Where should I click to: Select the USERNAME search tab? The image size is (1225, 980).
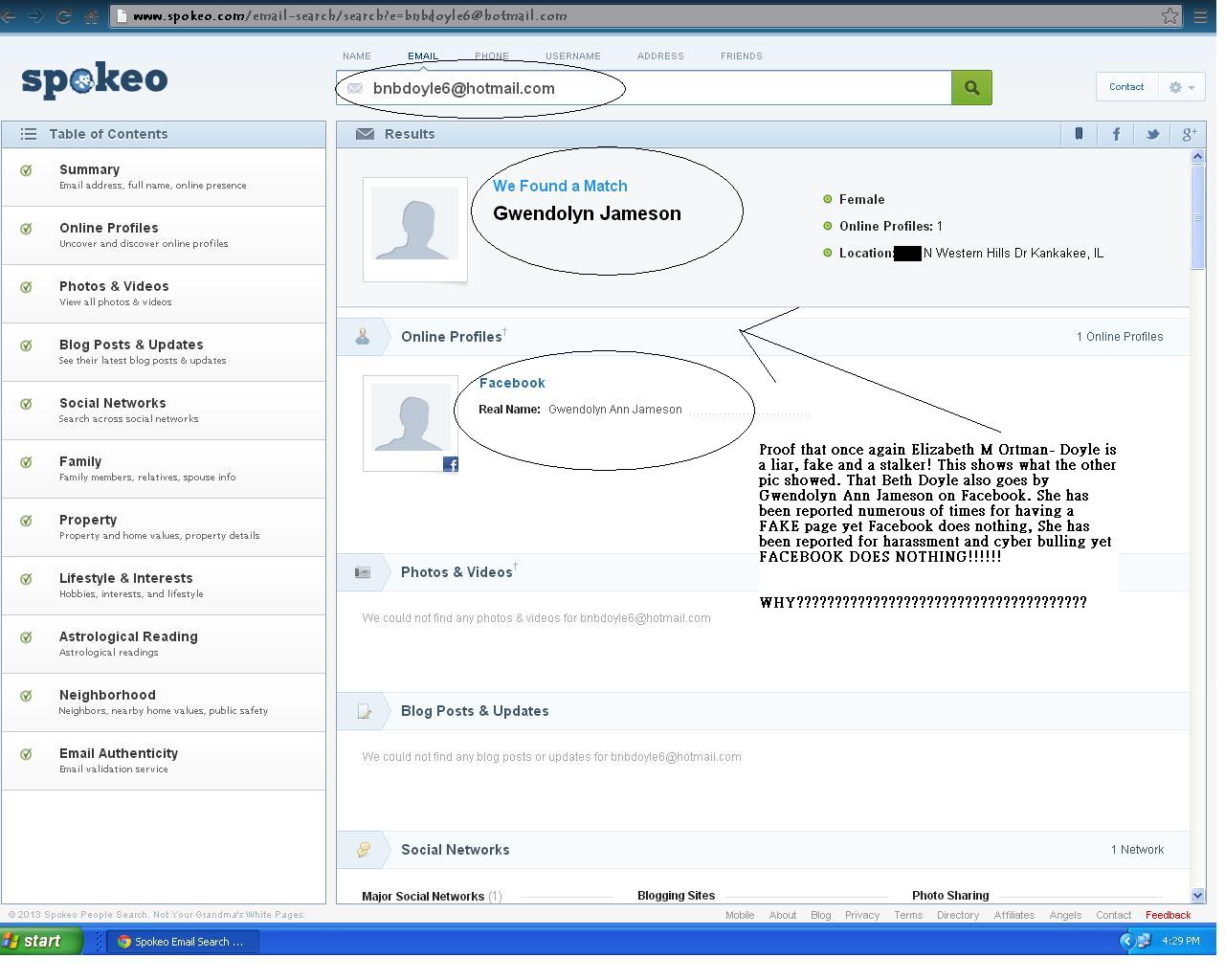click(573, 56)
